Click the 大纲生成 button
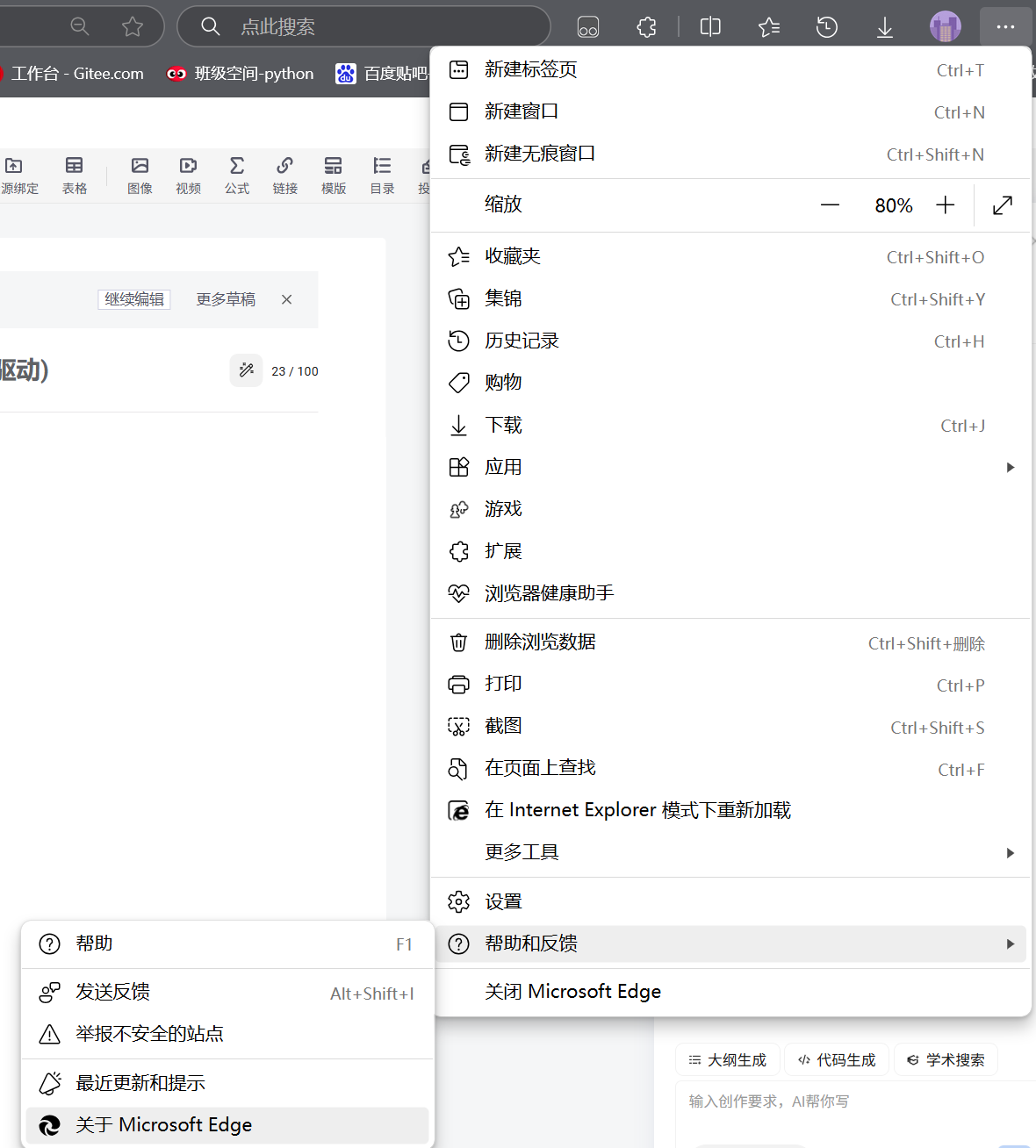Screen dimensions: 1036x1148 click(x=728, y=1060)
